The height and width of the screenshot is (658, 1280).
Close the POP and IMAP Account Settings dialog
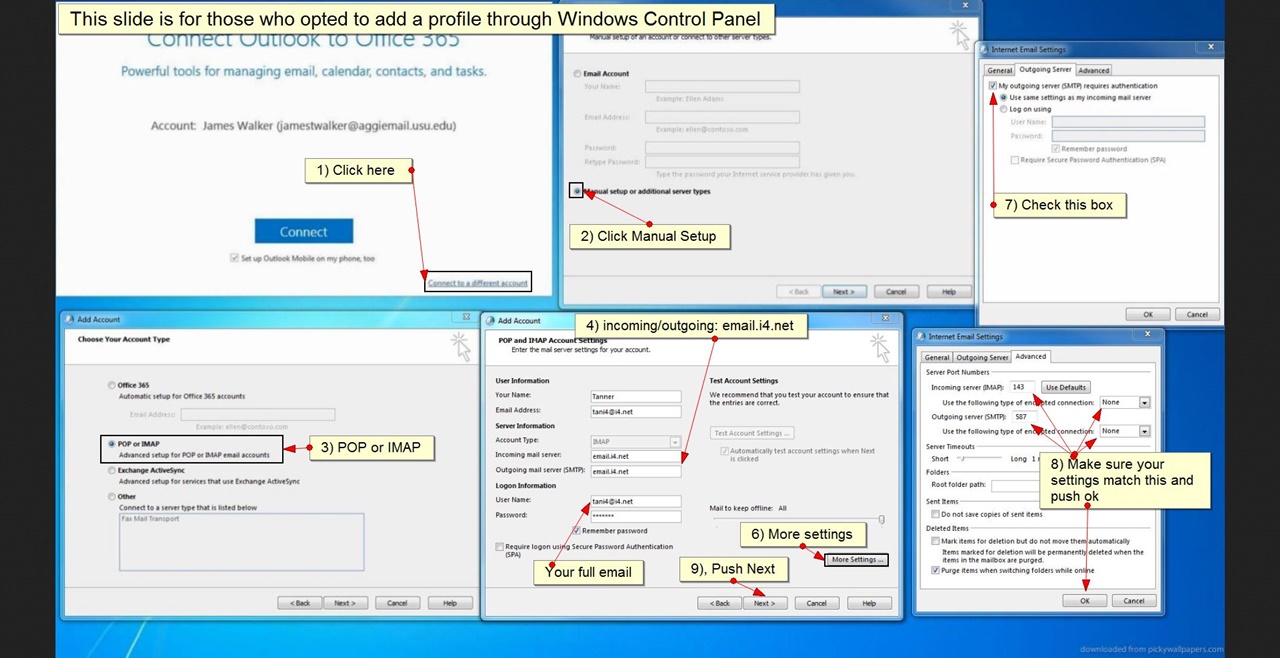point(884,317)
